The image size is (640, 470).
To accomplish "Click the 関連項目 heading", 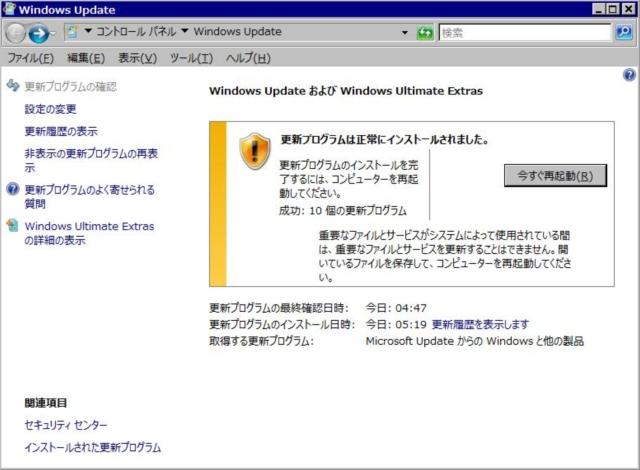I will pyautogui.click(x=46, y=403).
